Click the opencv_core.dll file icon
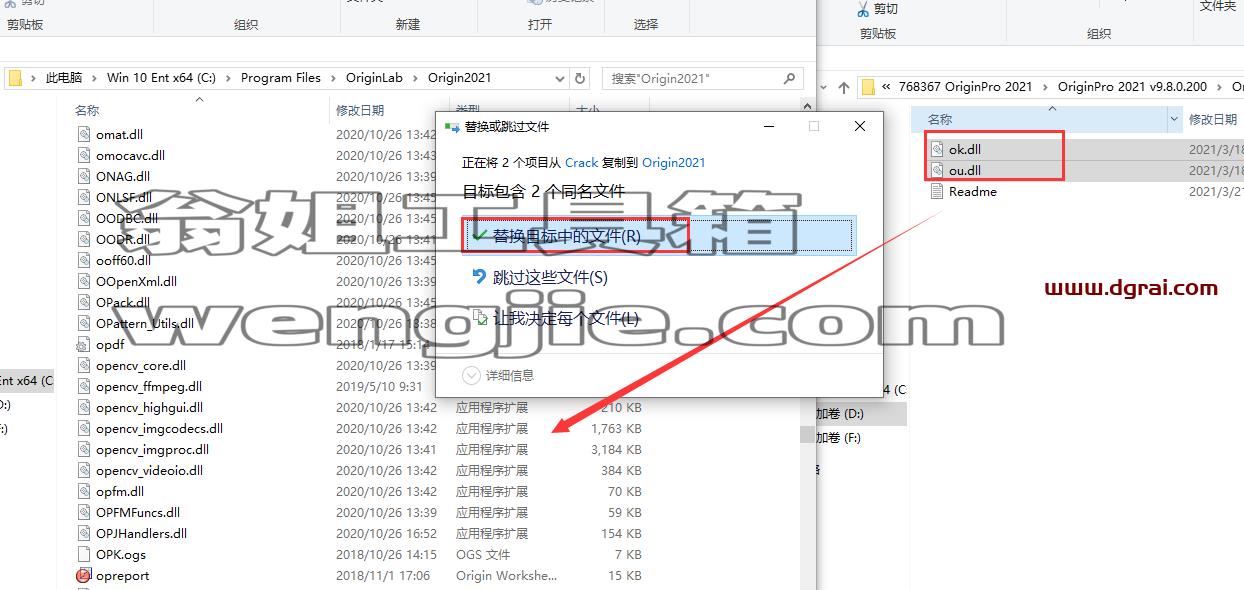 [85, 365]
